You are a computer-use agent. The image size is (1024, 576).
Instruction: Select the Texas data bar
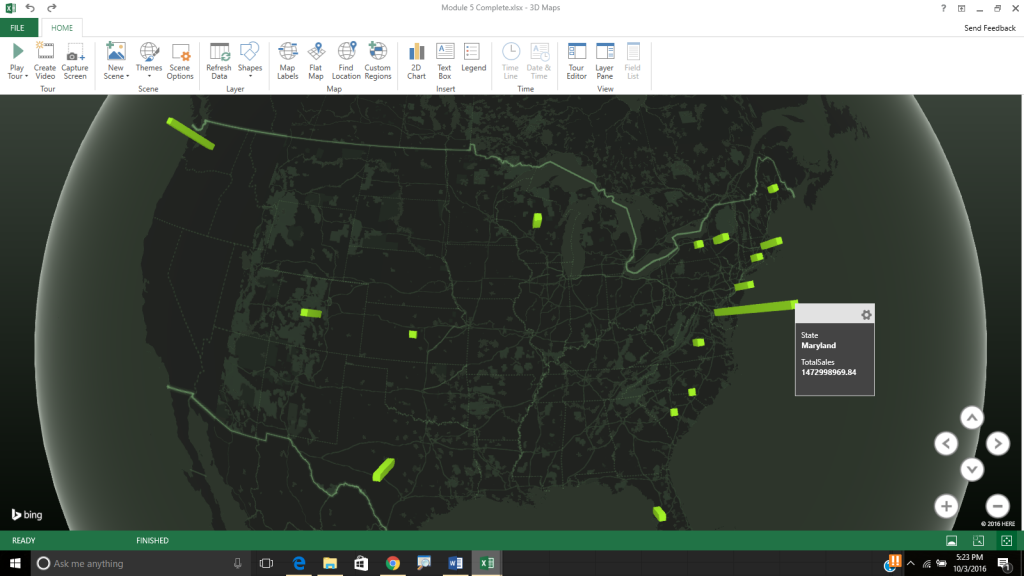[x=383, y=470]
